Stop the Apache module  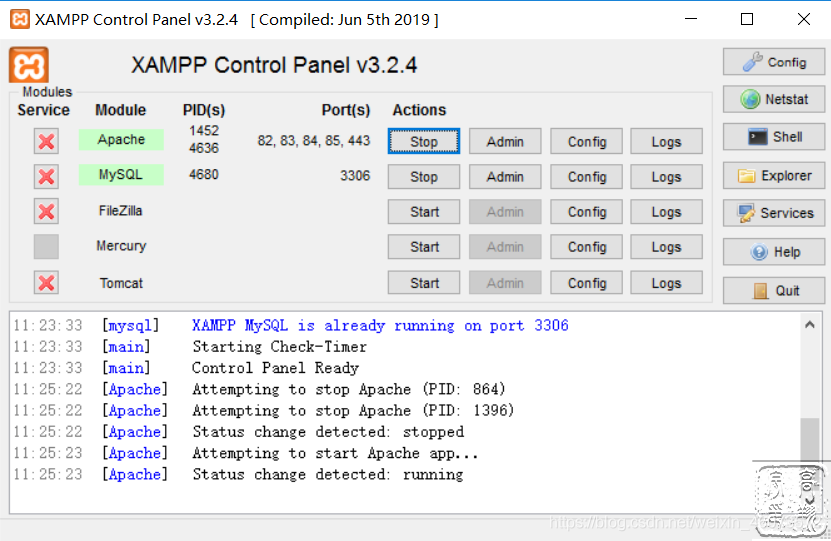click(x=423, y=141)
